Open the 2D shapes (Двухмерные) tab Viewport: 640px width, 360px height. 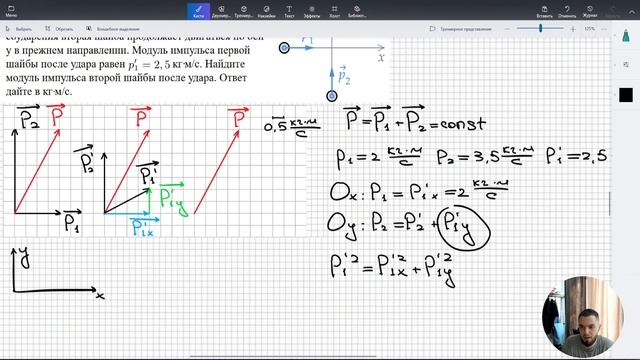pos(221,11)
